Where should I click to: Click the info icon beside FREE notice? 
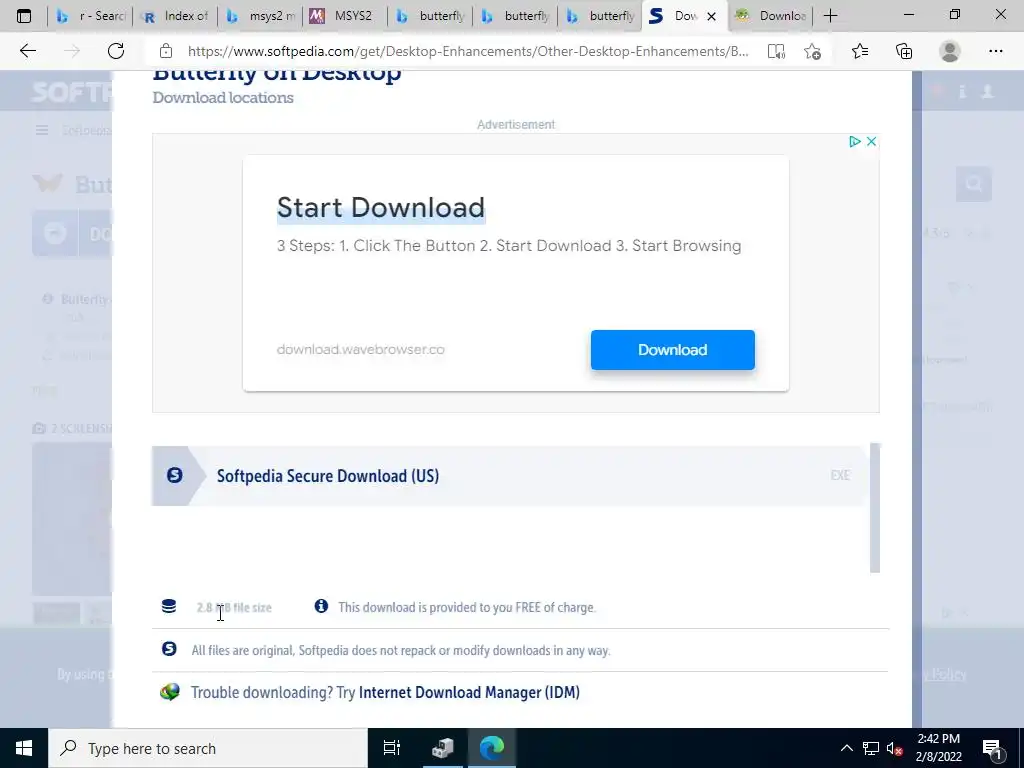click(321, 606)
